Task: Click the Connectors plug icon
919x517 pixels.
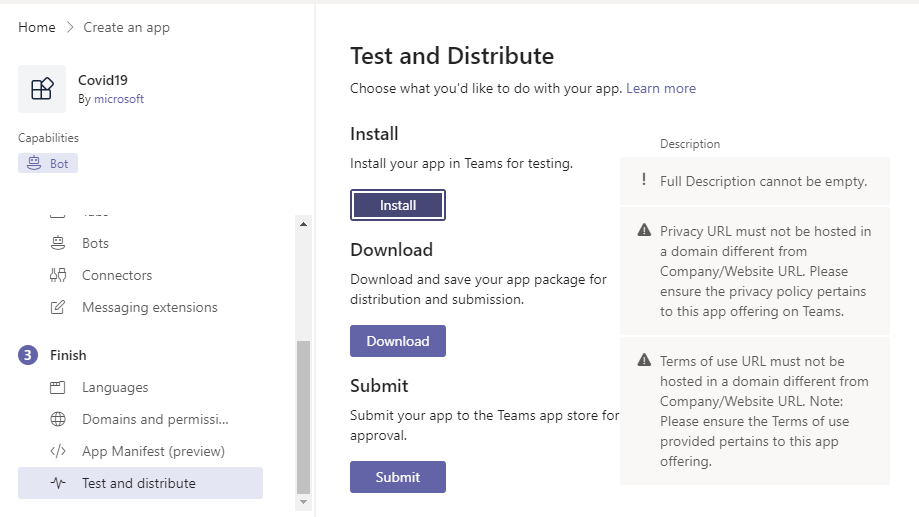Action: pos(58,275)
